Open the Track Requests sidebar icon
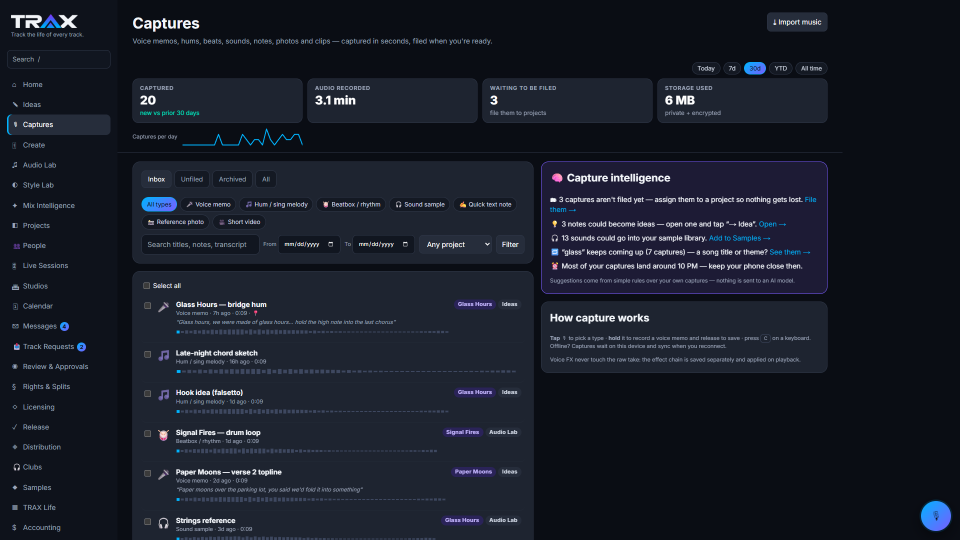Viewport: 960px width, 540px height. click(17, 347)
